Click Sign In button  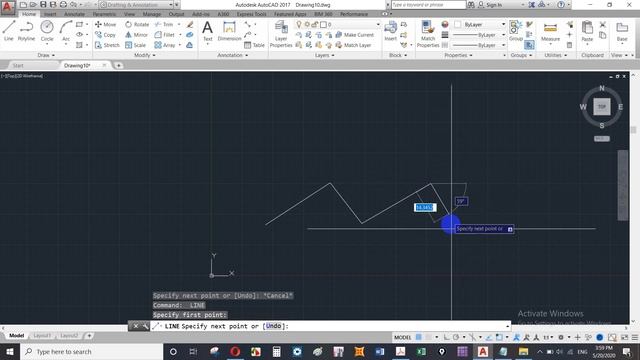pyautogui.click(x=490, y=5)
